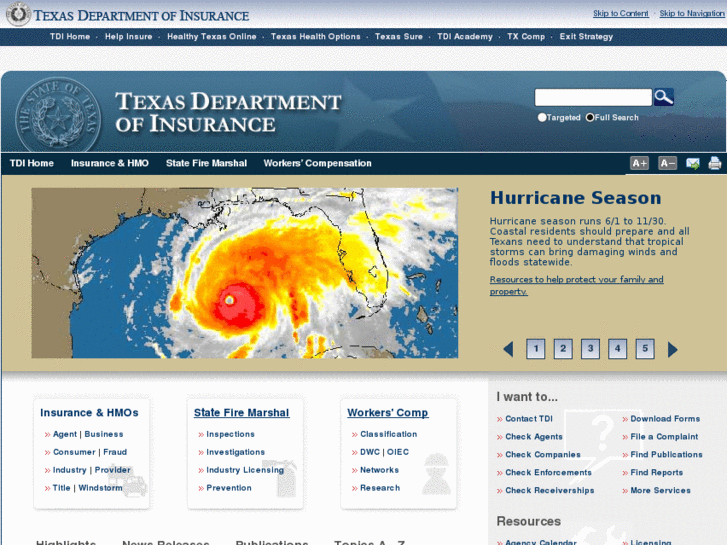Open Healthy Texas Online link
Screen dimensions: 727x545
point(212,37)
